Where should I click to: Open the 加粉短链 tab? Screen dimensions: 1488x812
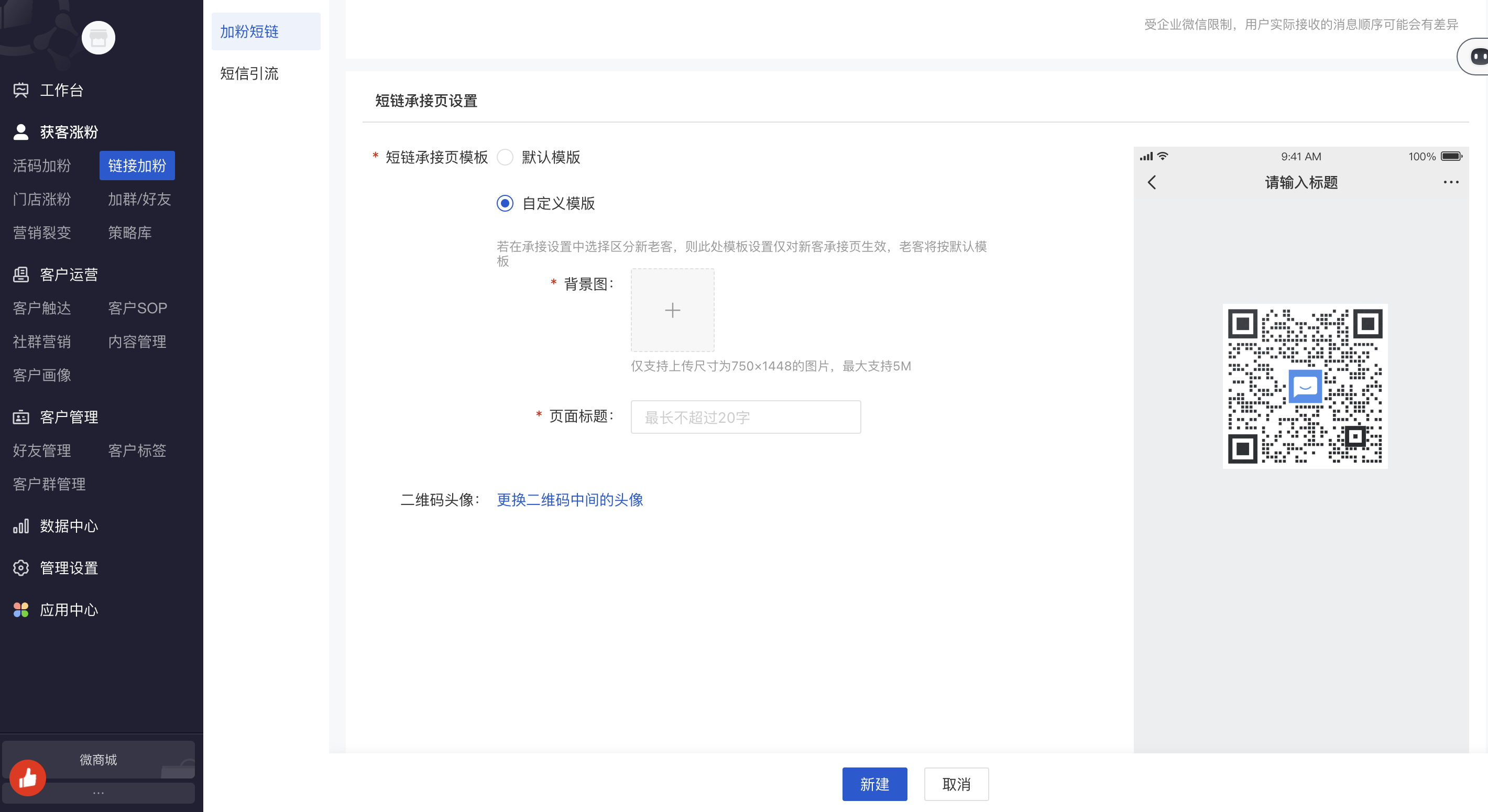tap(266, 32)
